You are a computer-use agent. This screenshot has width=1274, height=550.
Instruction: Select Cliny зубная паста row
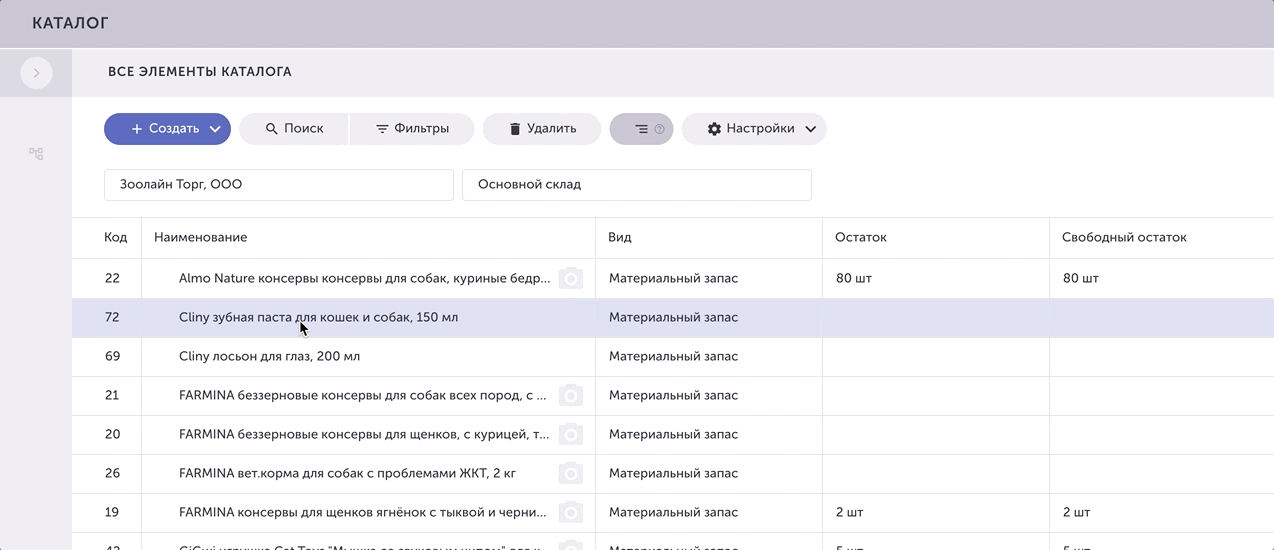673,317
